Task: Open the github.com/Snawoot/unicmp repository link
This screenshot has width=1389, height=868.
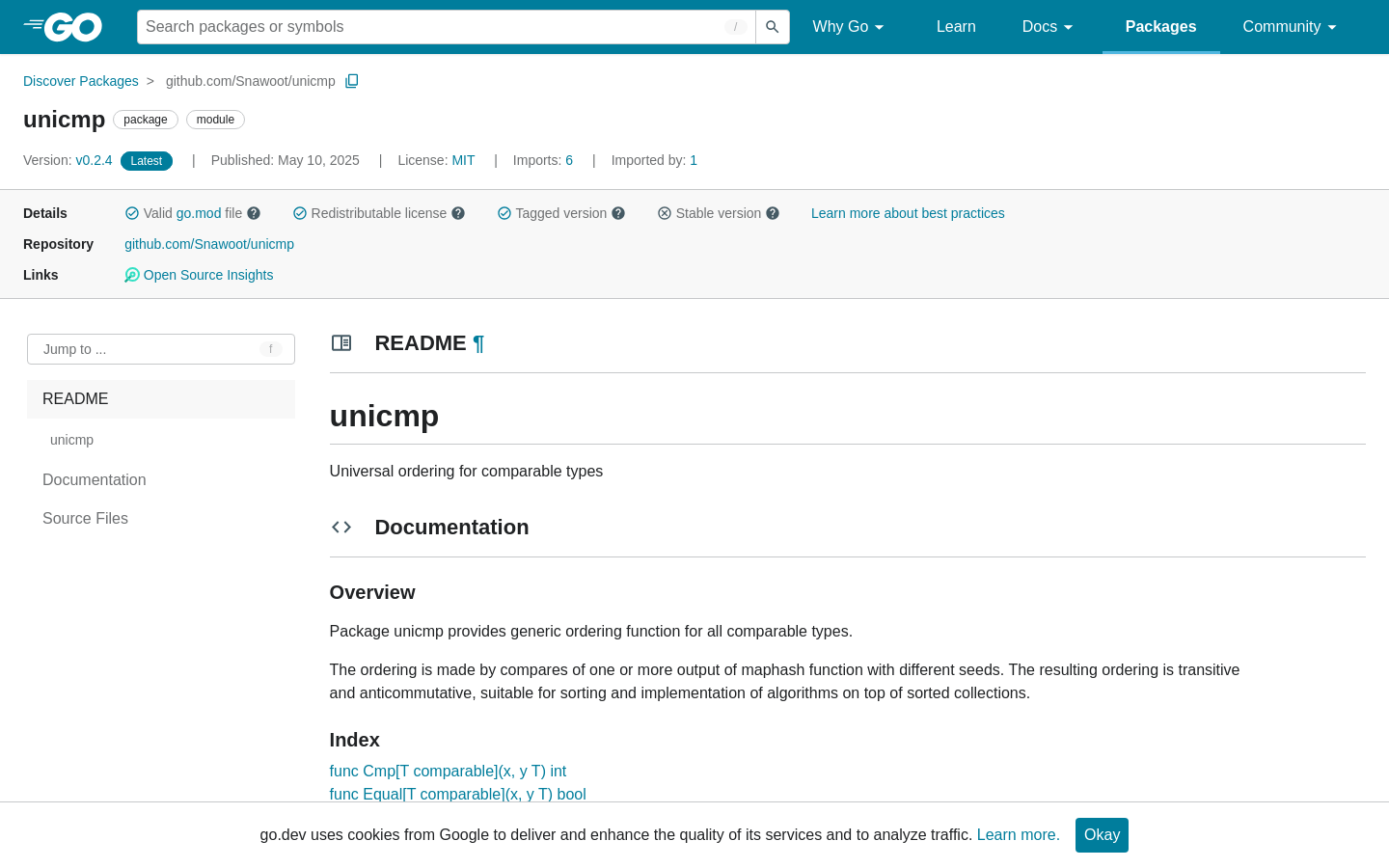Action: point(209,244)
